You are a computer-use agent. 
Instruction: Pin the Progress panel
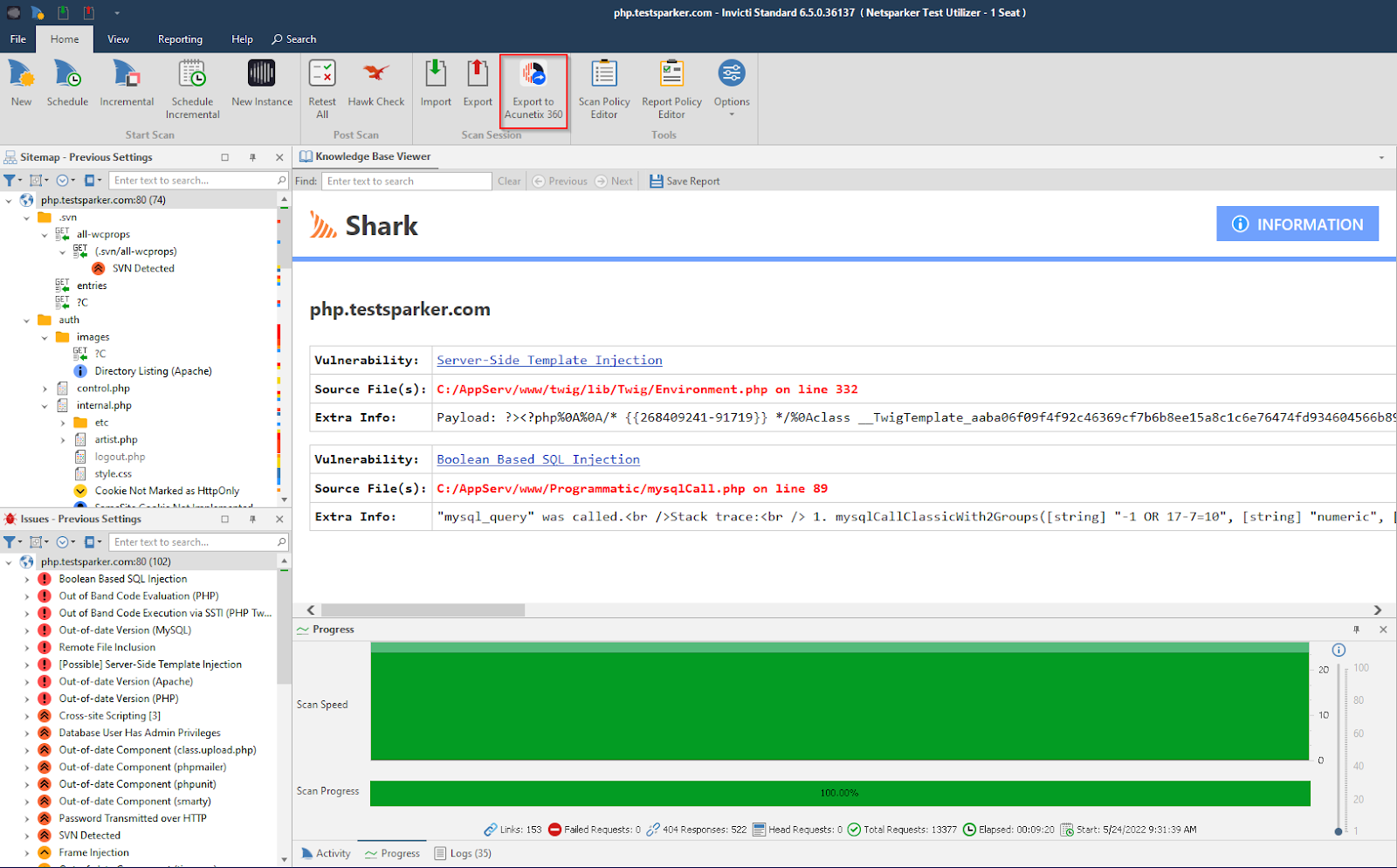tap(1356, 630)
